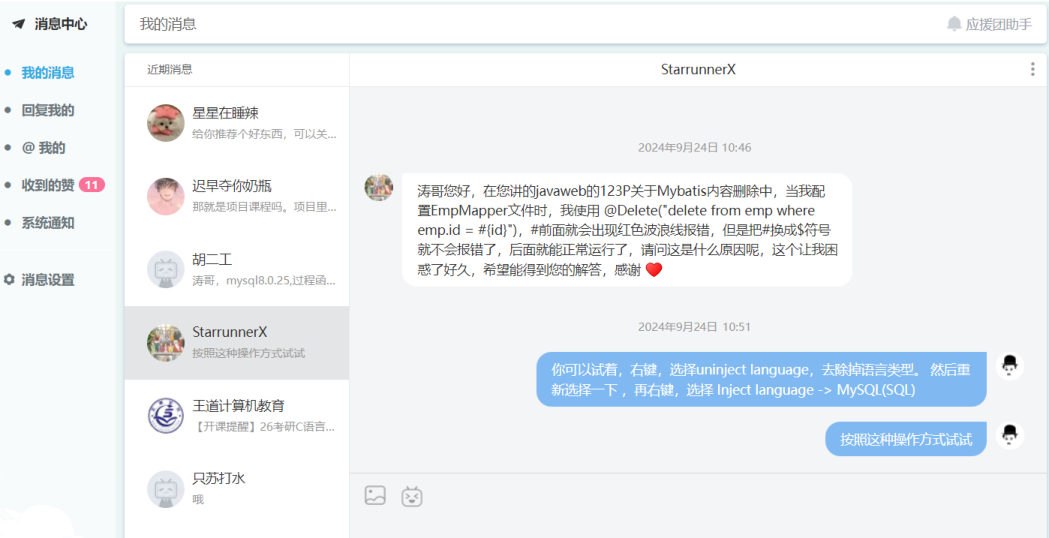Click the avatar of 迟早夺你奶瓶
This screenshot has width=1049, height=538.
(165, 196)
